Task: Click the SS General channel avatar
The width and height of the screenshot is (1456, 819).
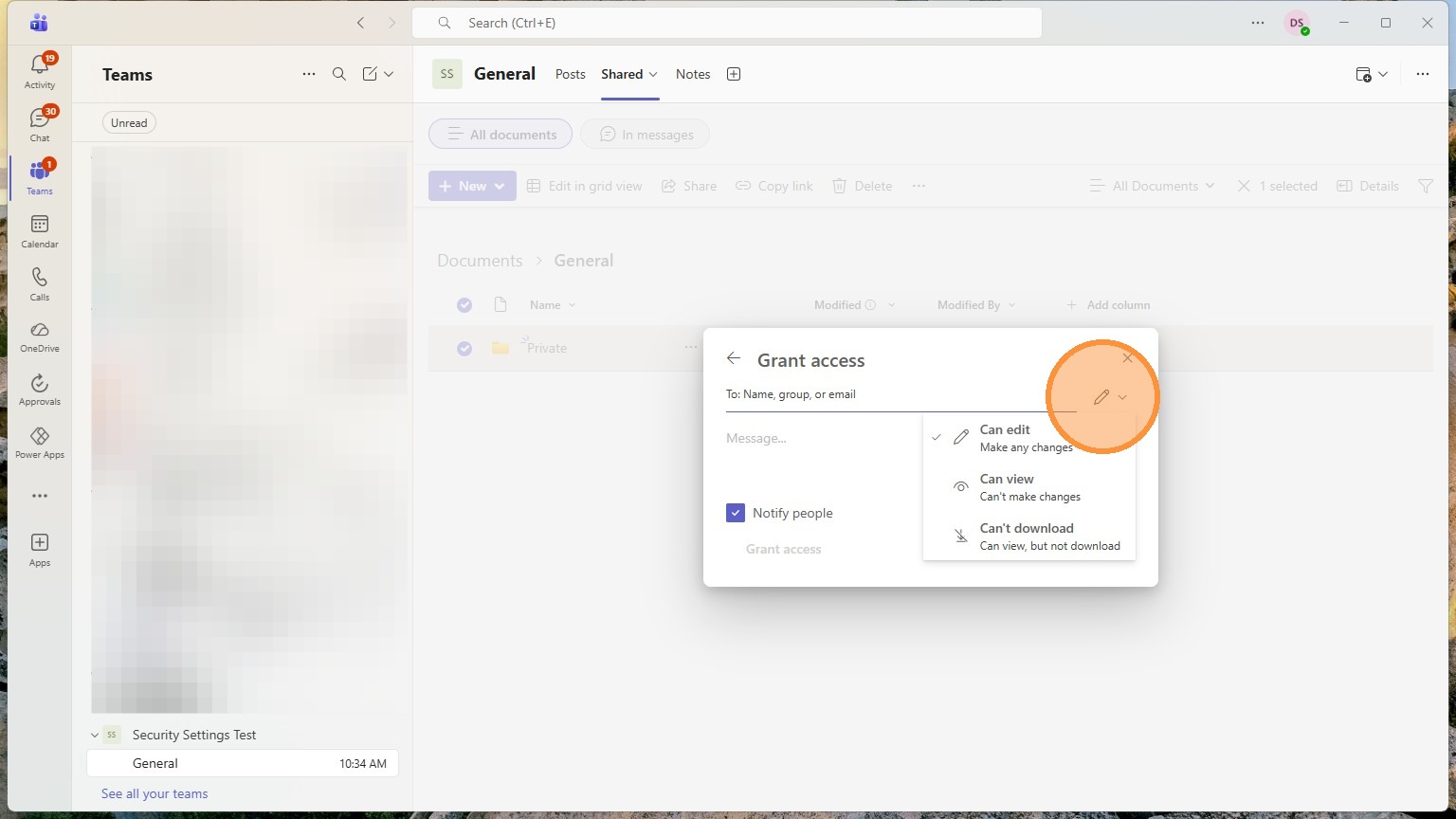Action: tap(447, 74)
